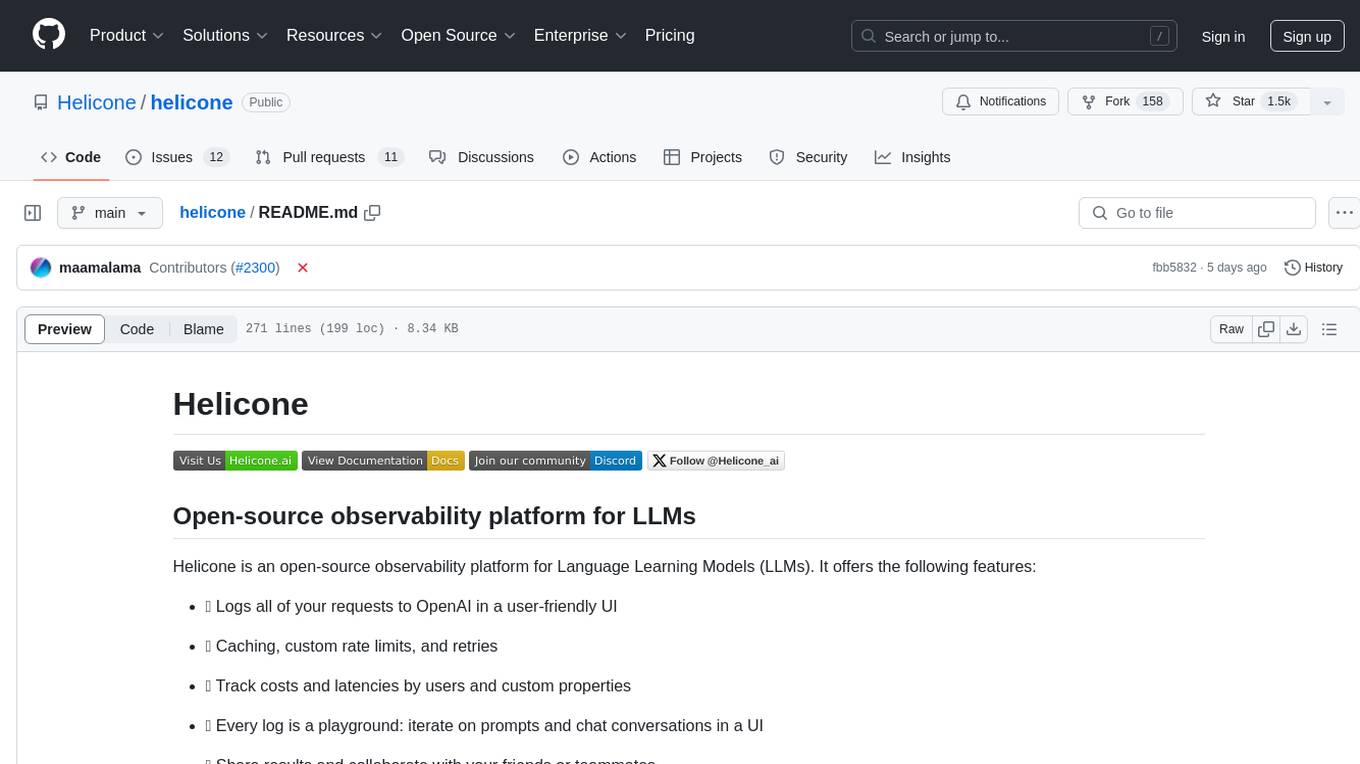Click the View Documentation Docs badge

click(382, 461)
